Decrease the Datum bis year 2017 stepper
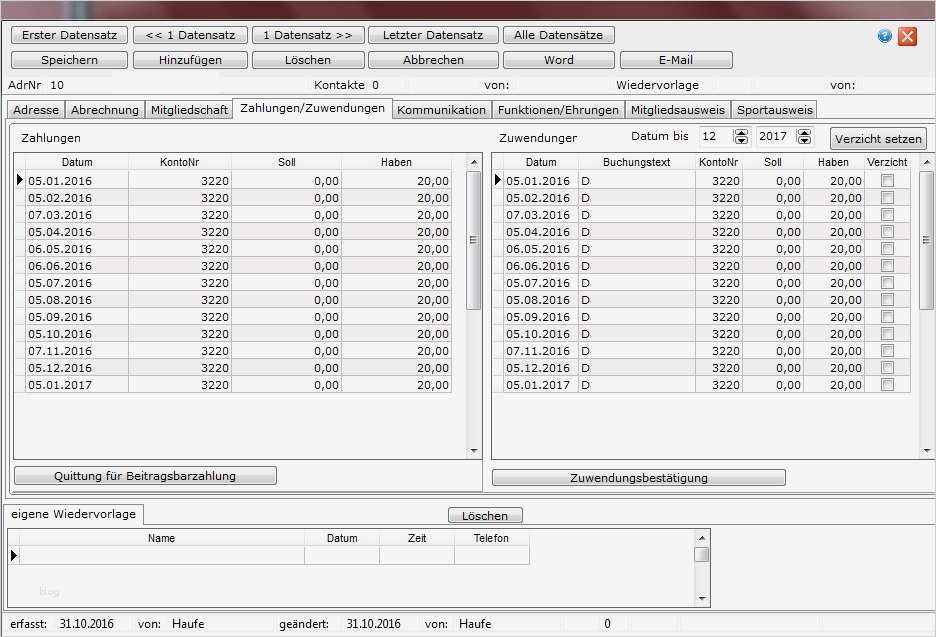 tap(804, 141)
